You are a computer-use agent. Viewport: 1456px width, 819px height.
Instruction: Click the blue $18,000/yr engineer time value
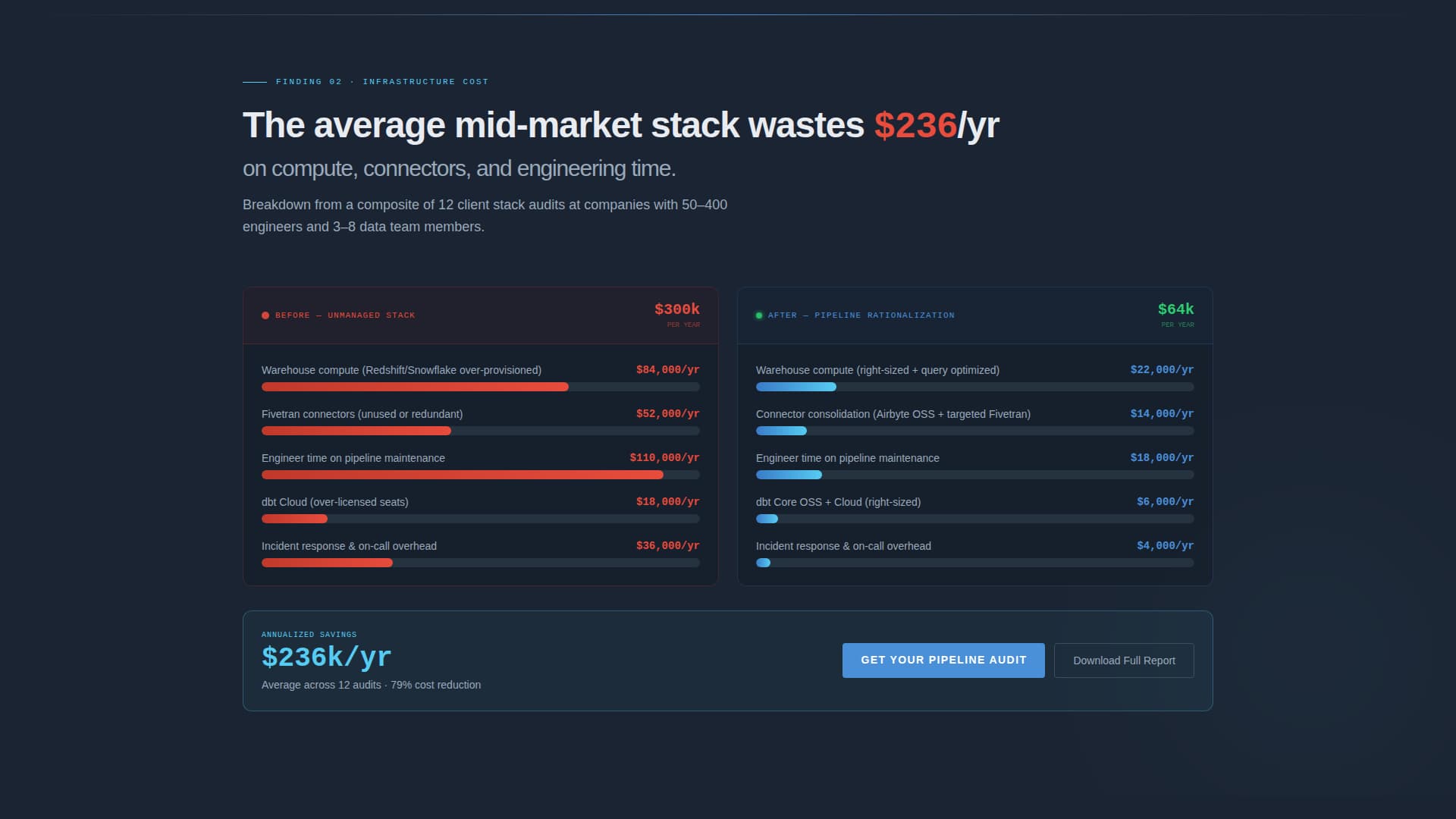click(x=1162, y=458)
